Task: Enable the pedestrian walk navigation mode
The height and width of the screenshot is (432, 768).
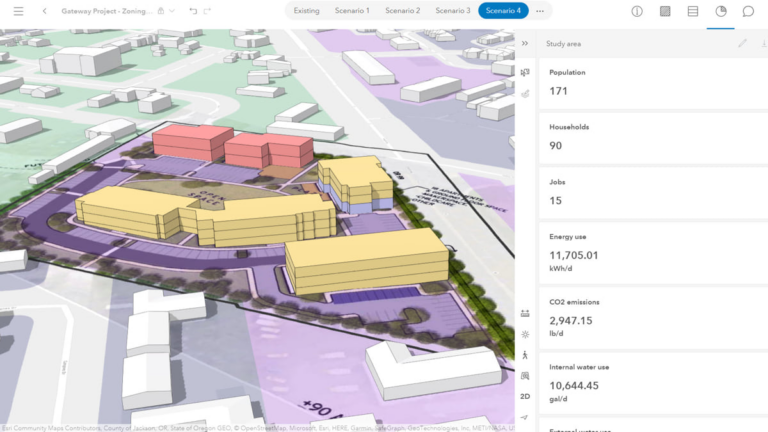Action: (x=525, y=355)
